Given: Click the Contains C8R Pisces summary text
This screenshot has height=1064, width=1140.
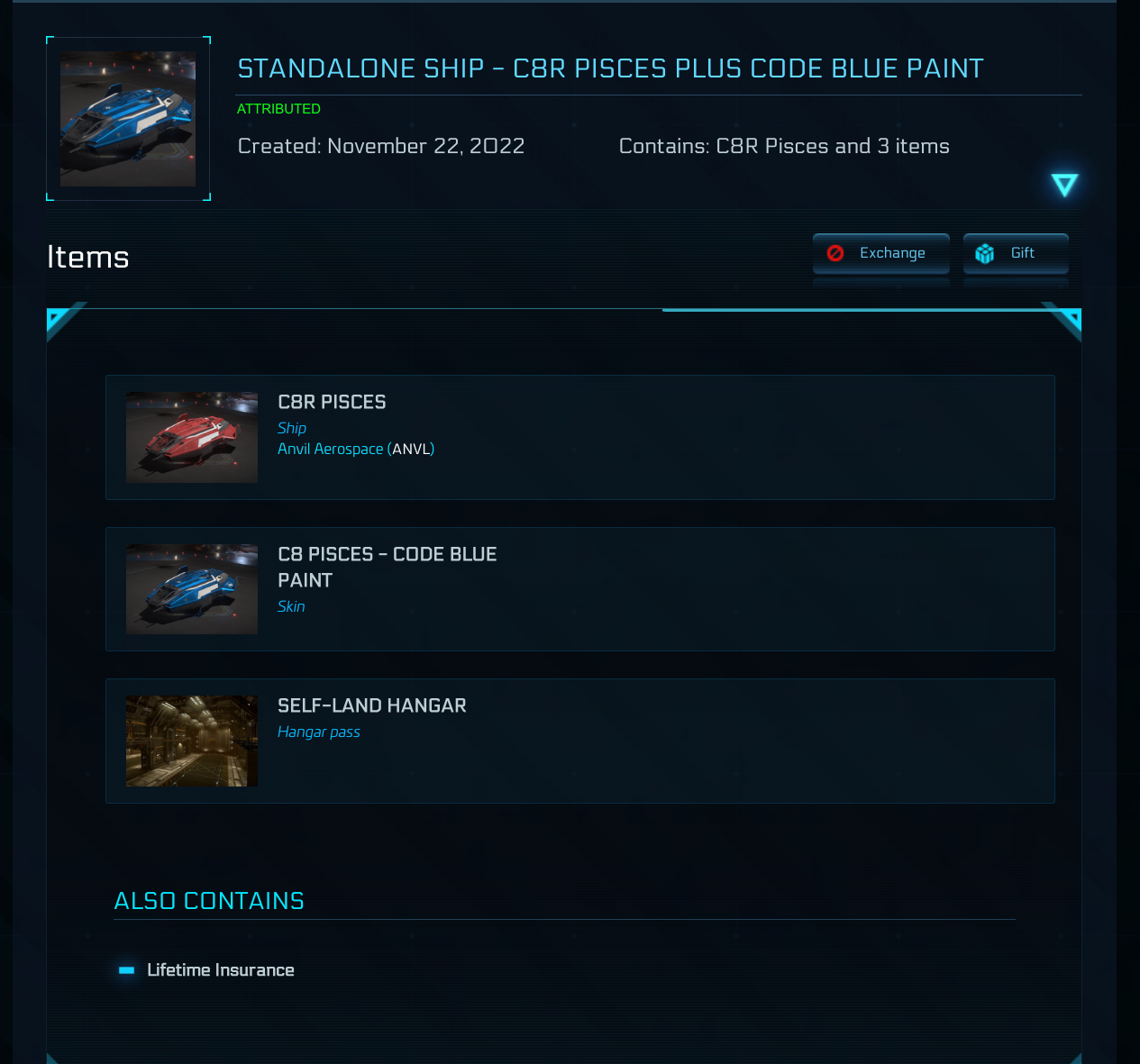Looking at the screenshot, I should 784,146.
